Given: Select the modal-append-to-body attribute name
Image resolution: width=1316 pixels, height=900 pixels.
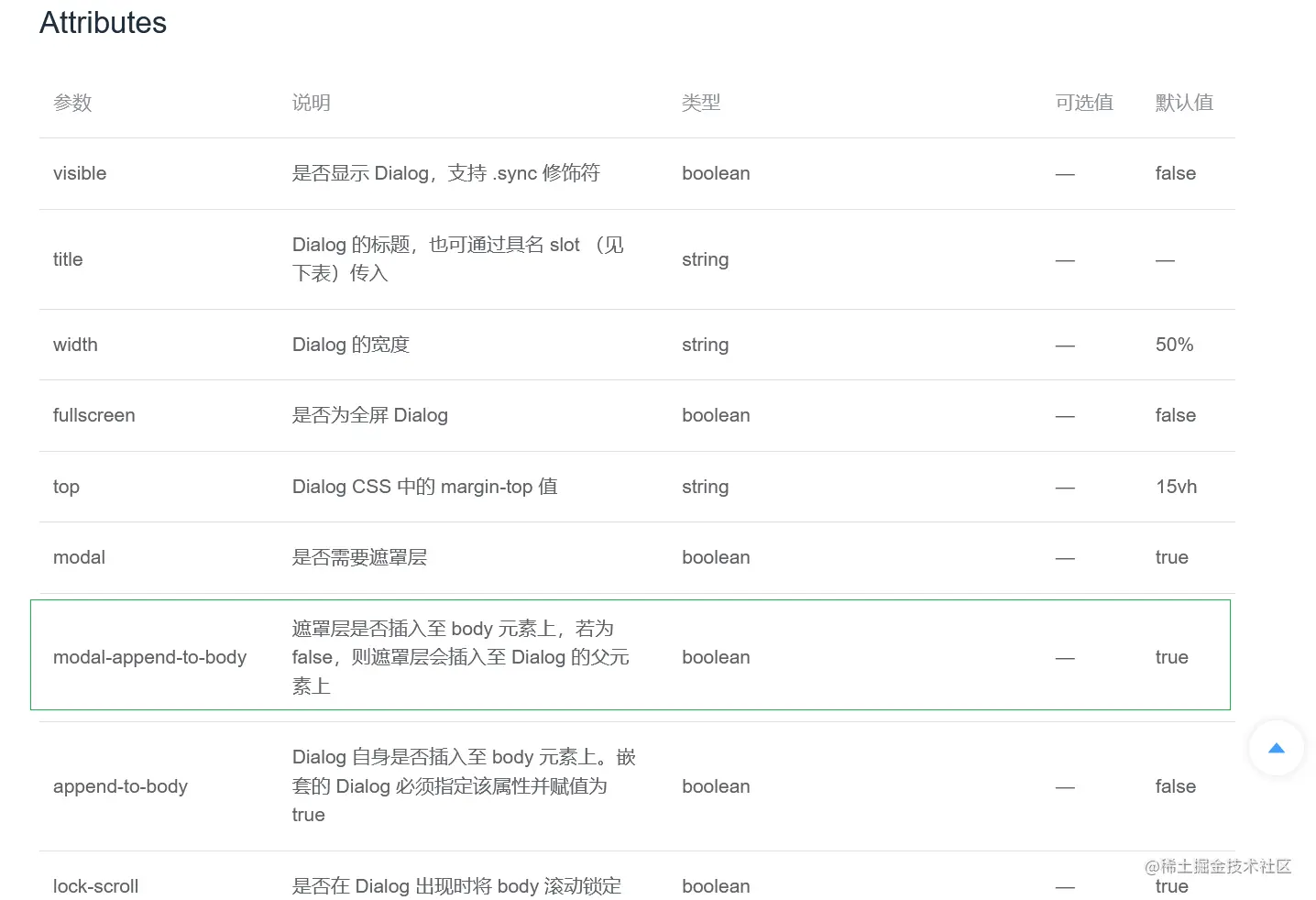Looking at the screenshot, I should tap(149, 657).
